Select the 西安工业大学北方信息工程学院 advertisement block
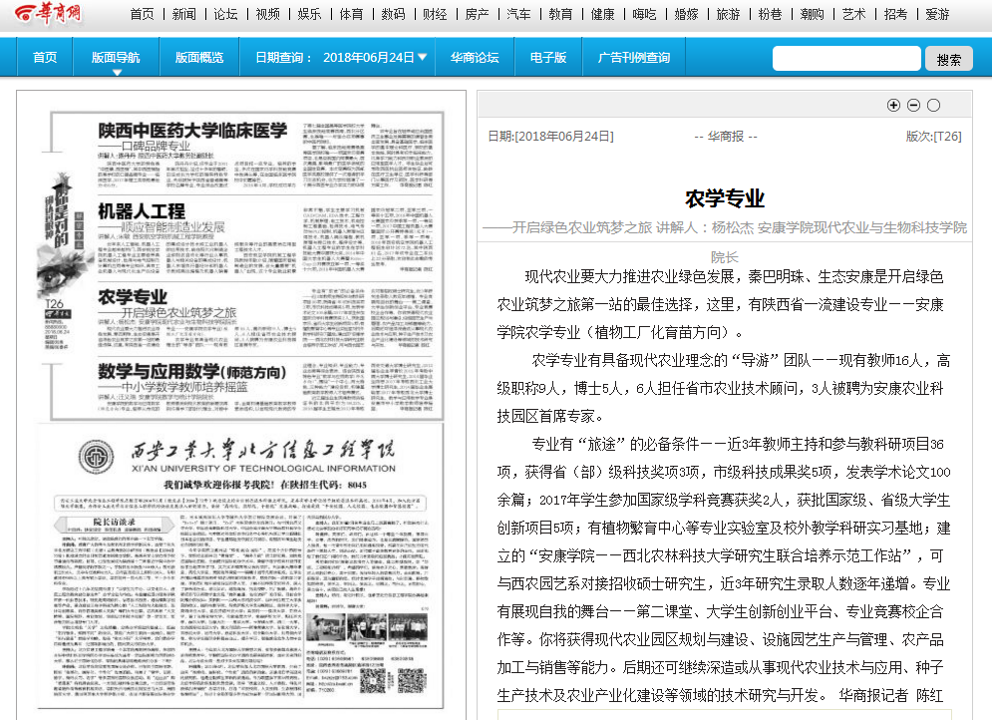The width and height of the screenshot is (992, 720). [240, 567]
